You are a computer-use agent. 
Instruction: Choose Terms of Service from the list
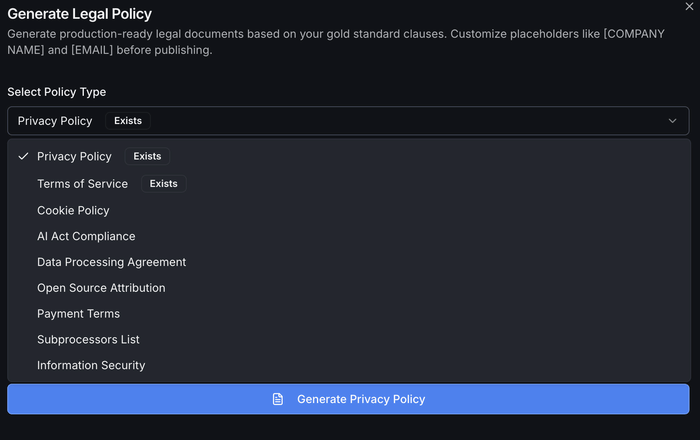82,184
